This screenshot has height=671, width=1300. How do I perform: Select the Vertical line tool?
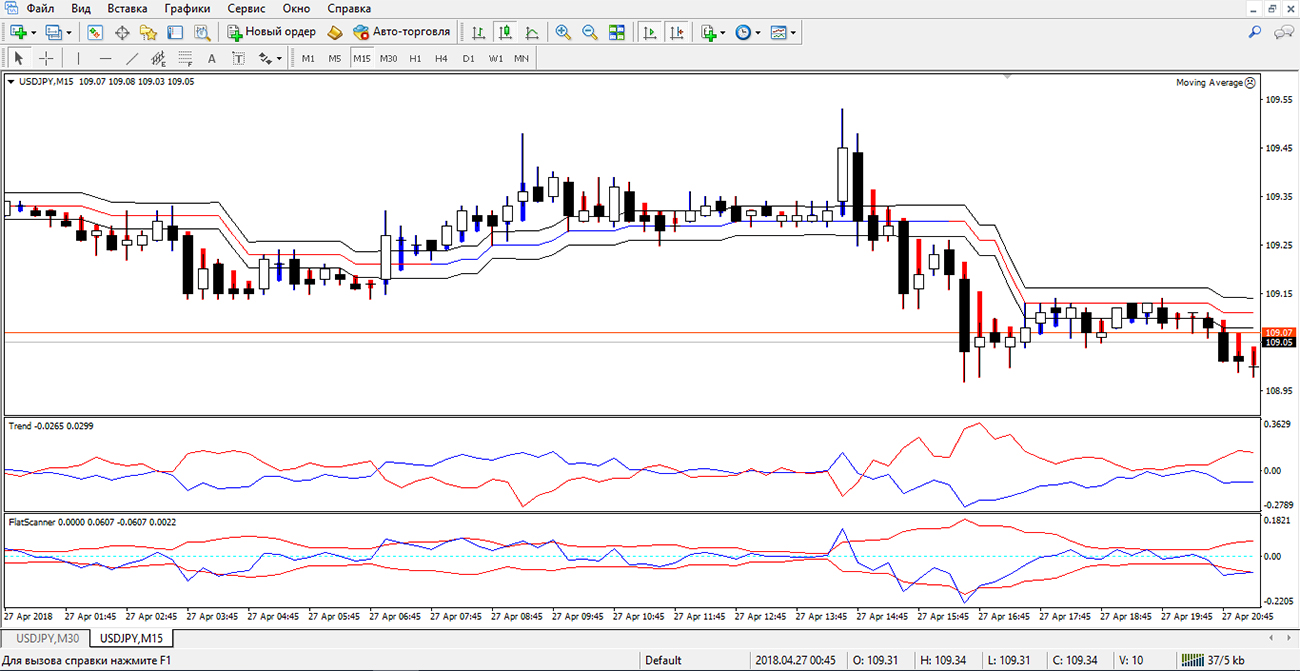click(78, 58)
